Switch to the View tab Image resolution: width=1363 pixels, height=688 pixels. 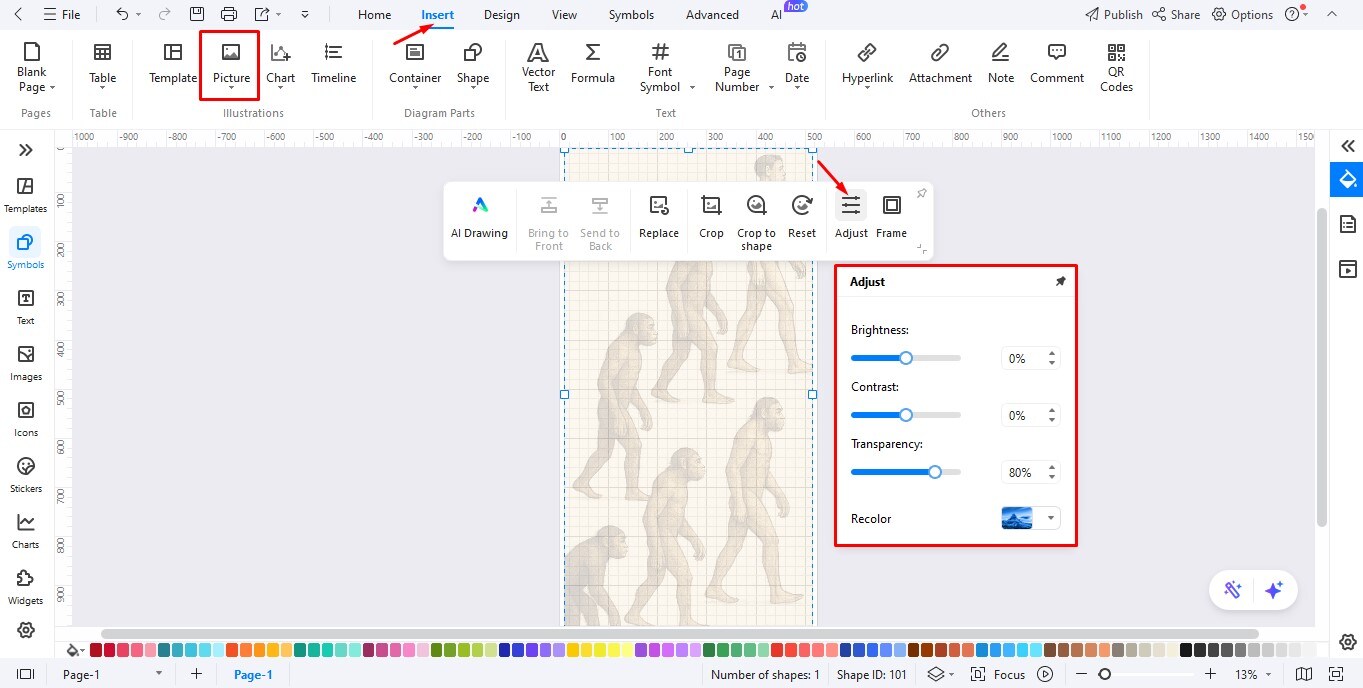[564, 15]
